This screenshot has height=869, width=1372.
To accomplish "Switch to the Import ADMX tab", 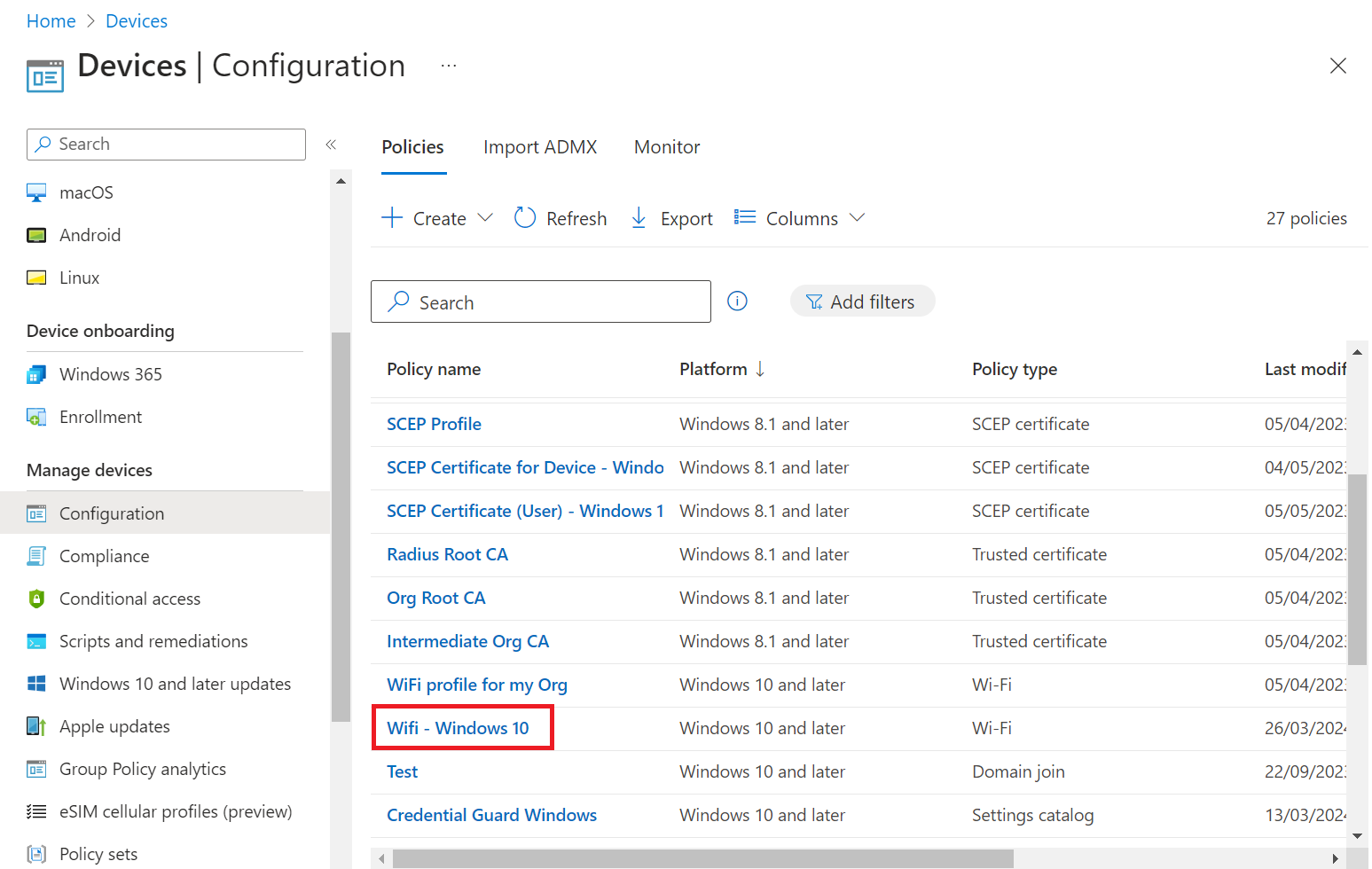I will coord(540,147).
